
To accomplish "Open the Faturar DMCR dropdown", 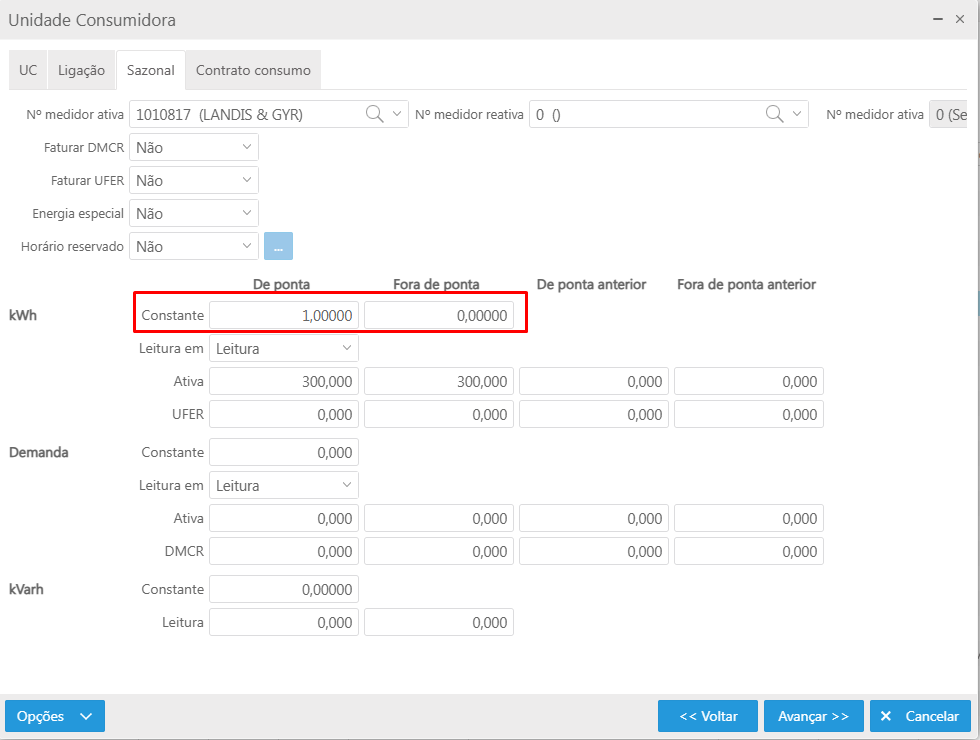I will (x=194, y=147).
